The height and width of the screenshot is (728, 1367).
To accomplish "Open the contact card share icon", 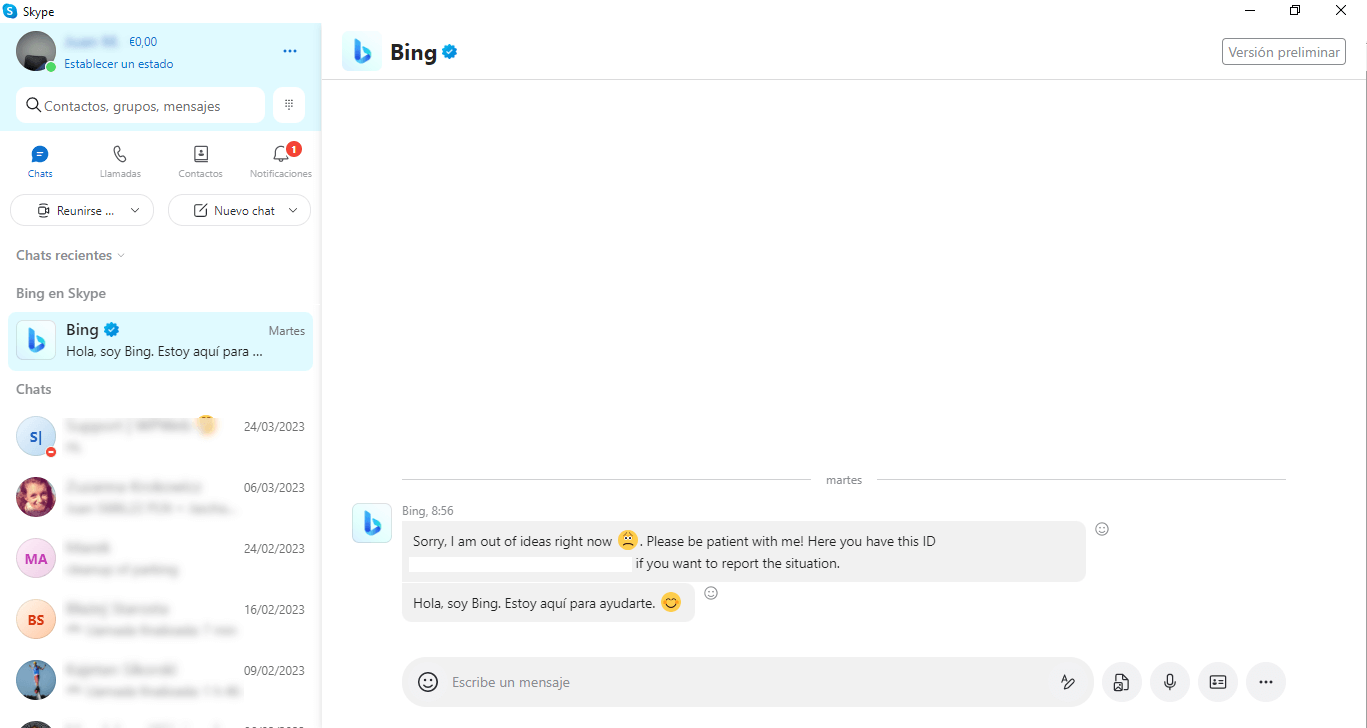I will pyautogui.click(x=1218, y=682).
